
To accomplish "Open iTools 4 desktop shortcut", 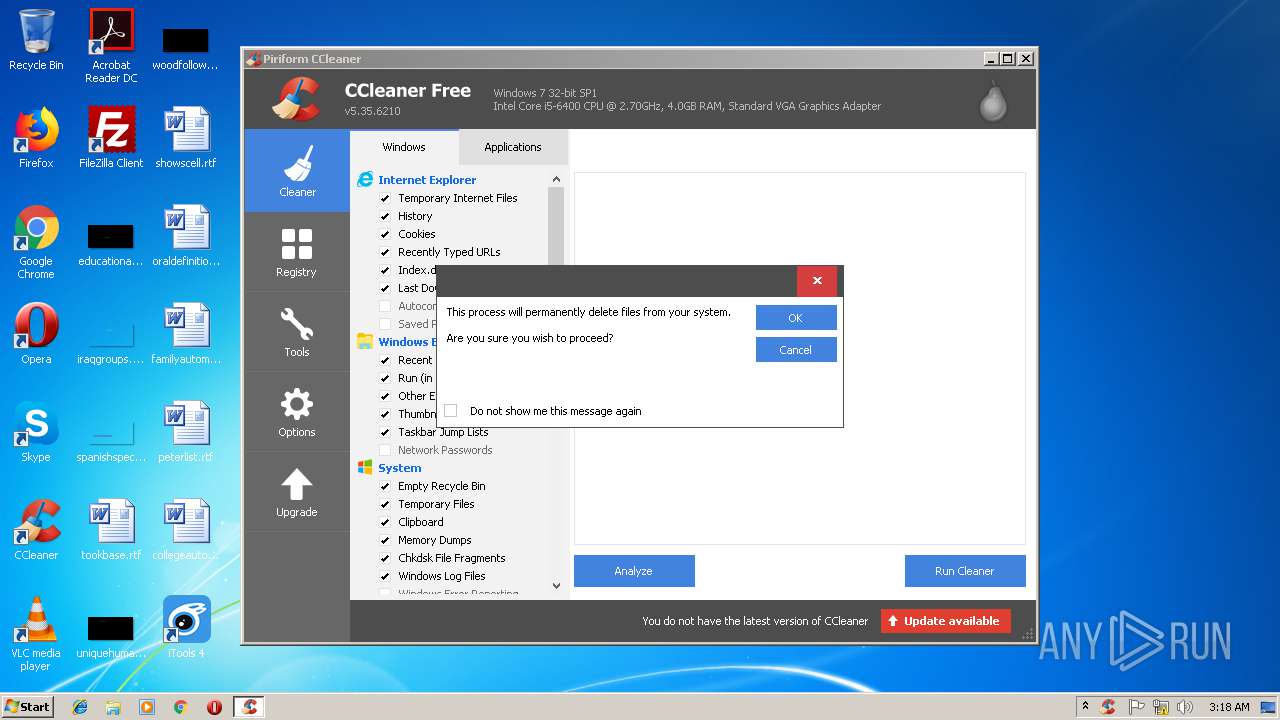I will pos(186,628).
